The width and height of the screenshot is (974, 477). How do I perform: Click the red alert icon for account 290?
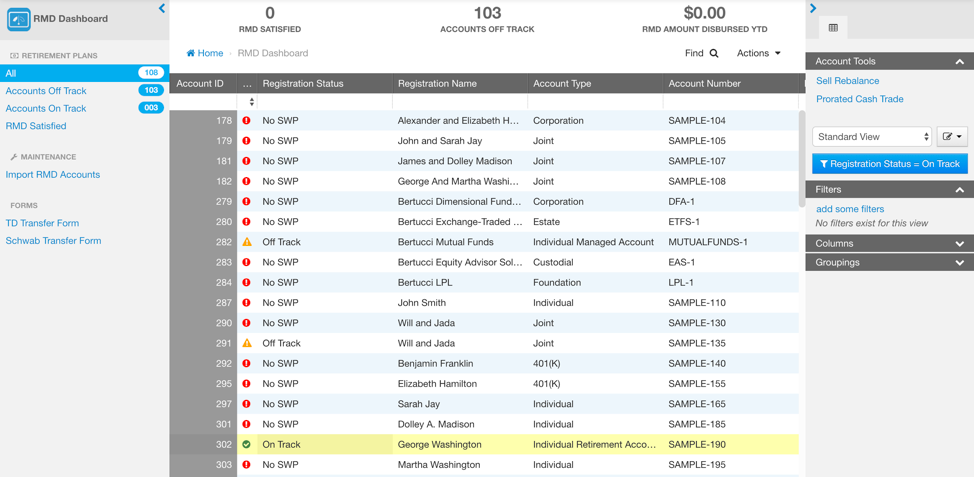pyautogui.click(x=247, y=323)
